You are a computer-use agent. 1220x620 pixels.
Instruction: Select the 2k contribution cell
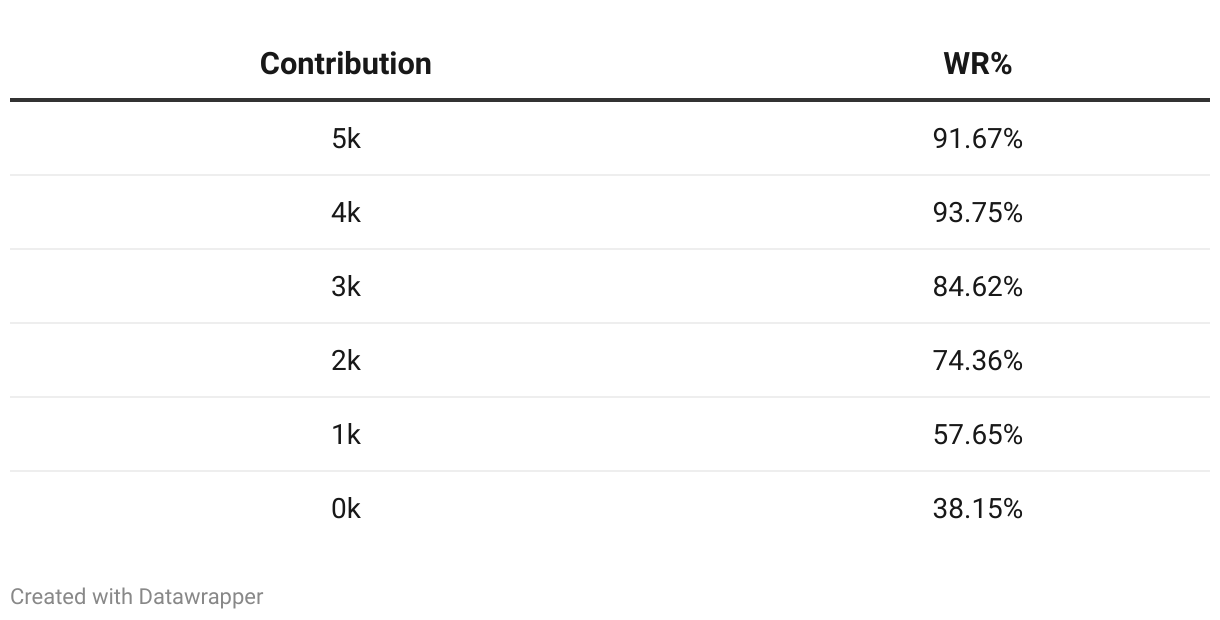tap(345, 361)
